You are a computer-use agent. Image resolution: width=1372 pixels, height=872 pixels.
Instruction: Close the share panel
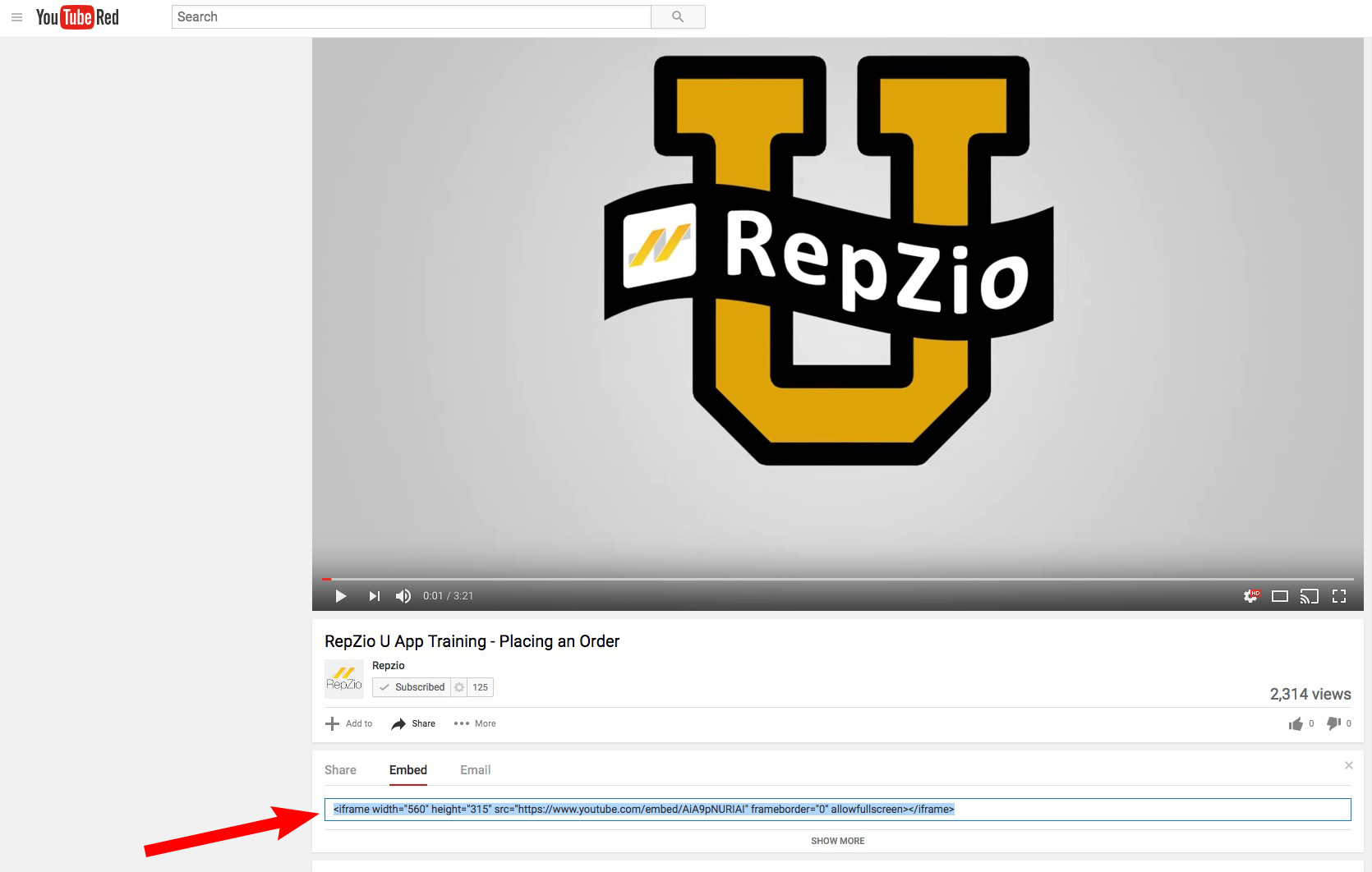click(1348, 765)
